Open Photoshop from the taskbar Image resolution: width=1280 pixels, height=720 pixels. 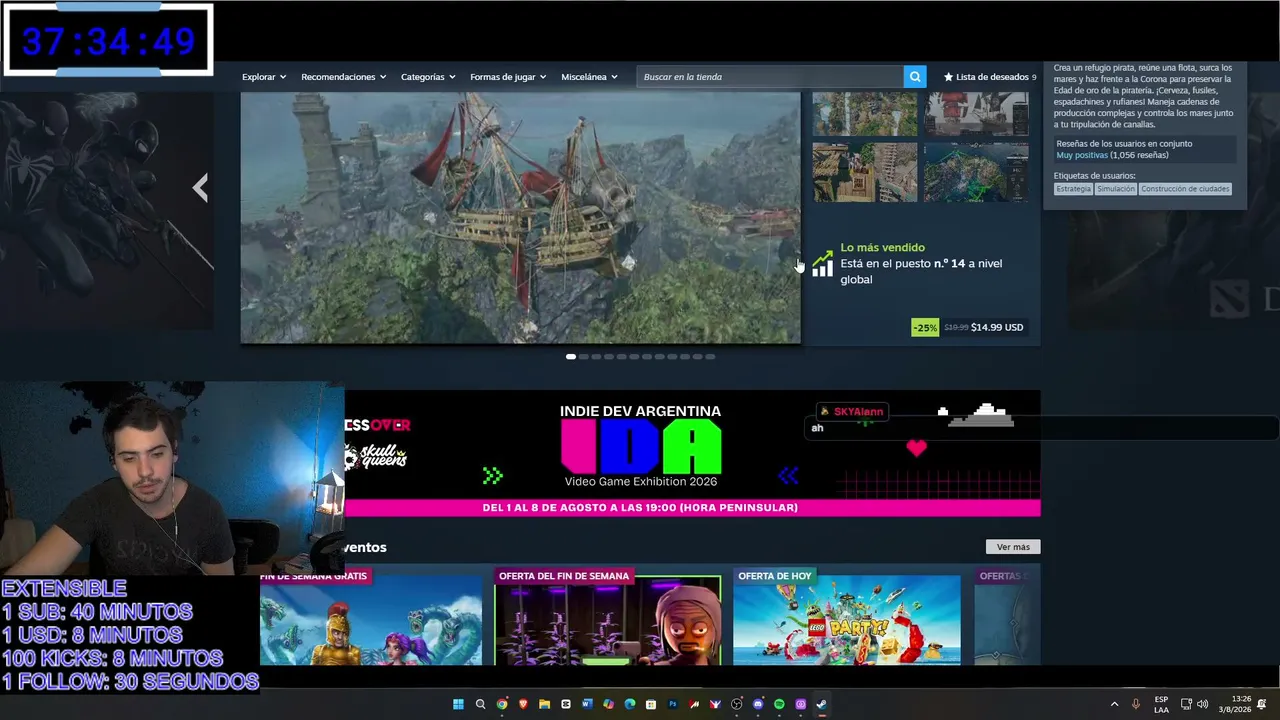coord(673,704)
